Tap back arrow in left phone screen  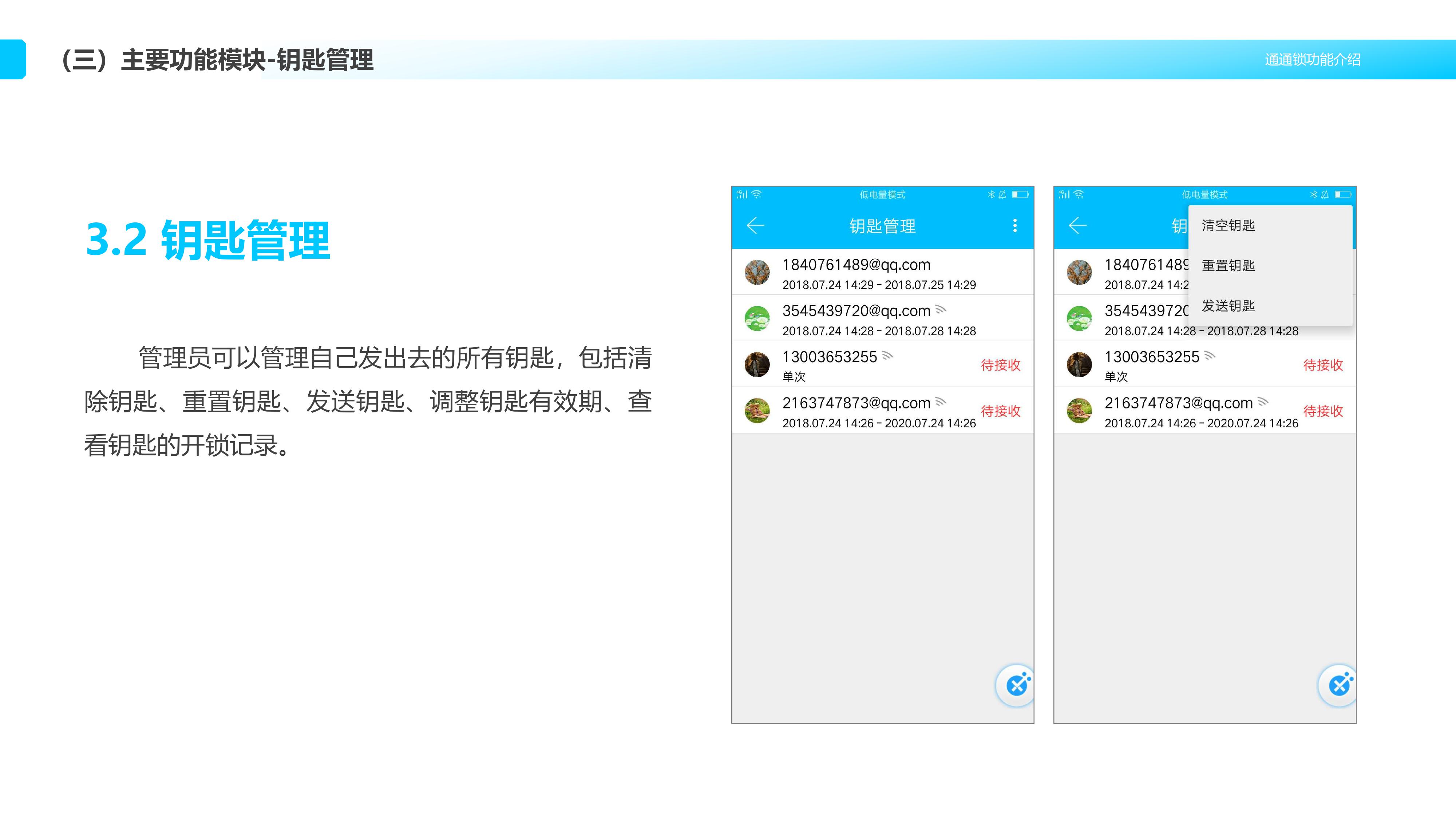pos(755,226)
